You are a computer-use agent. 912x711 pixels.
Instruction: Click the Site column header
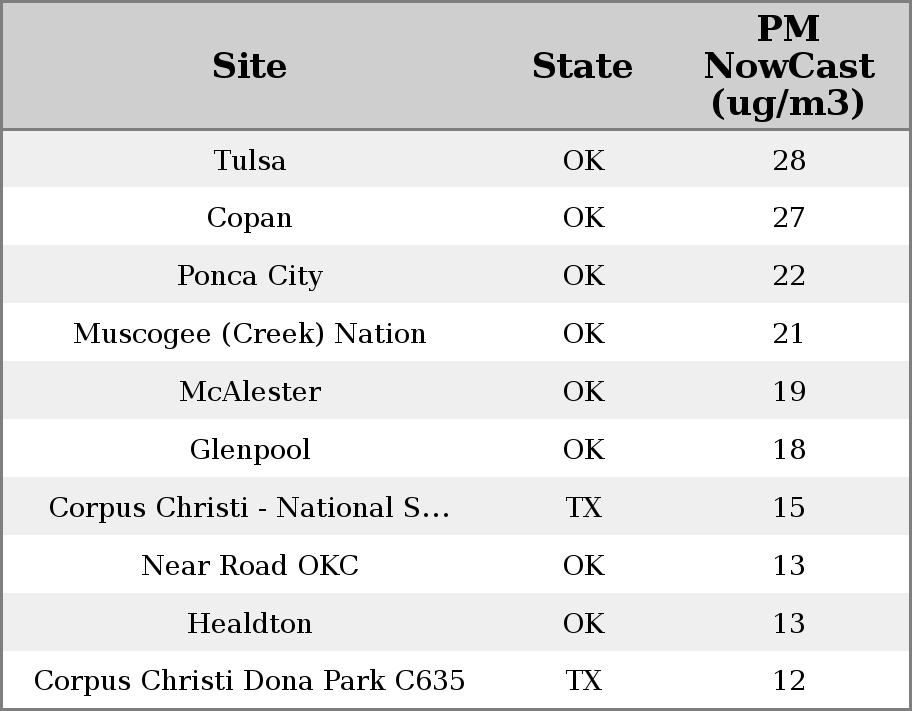coord(249,66)
